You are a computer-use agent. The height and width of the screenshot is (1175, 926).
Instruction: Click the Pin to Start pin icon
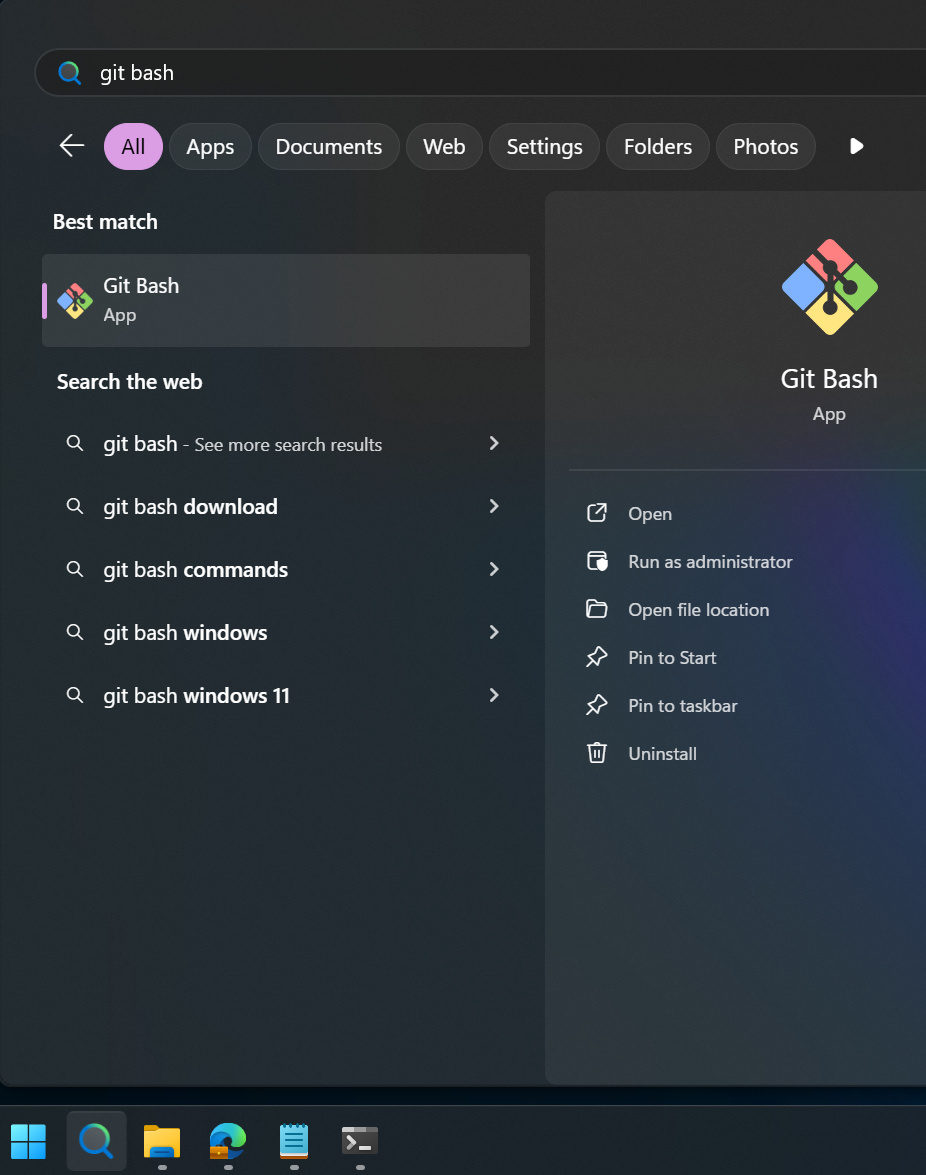pos(597,657)
